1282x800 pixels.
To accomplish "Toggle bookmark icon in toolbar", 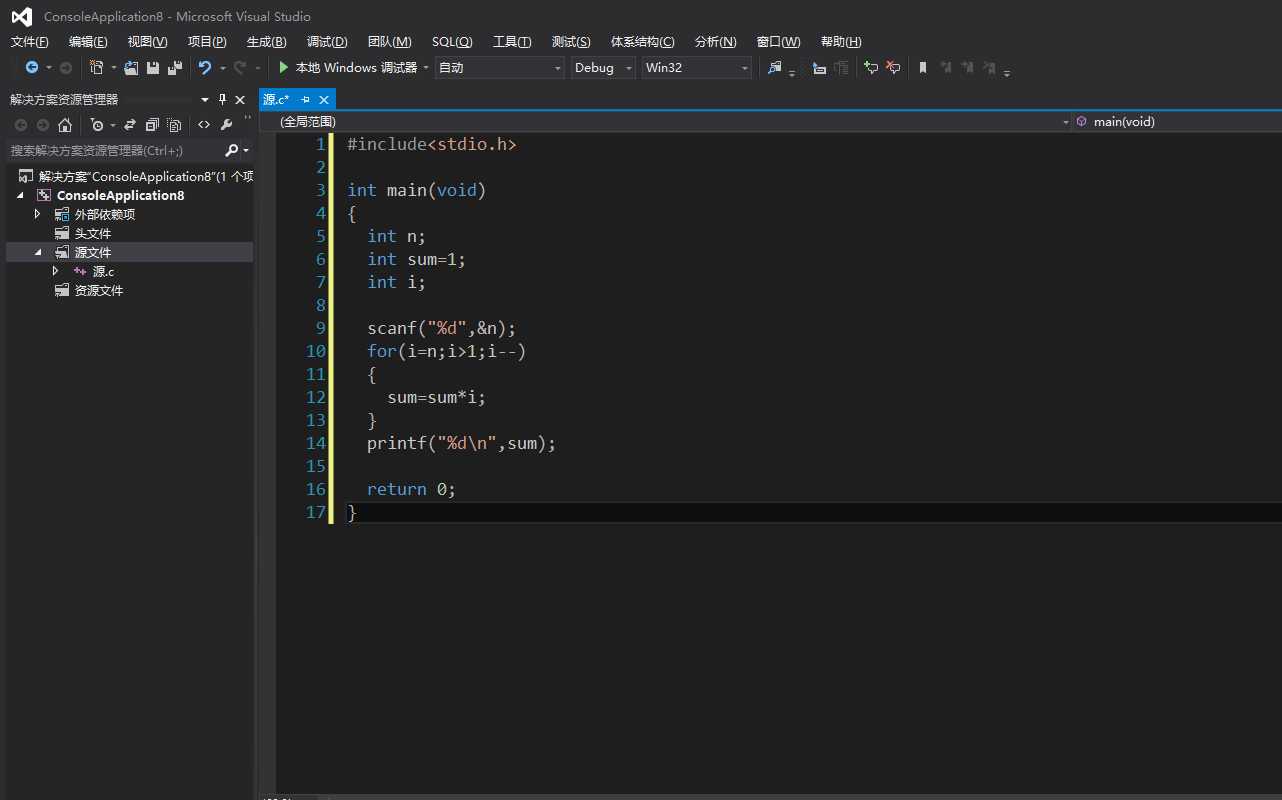I will [923, 68].
